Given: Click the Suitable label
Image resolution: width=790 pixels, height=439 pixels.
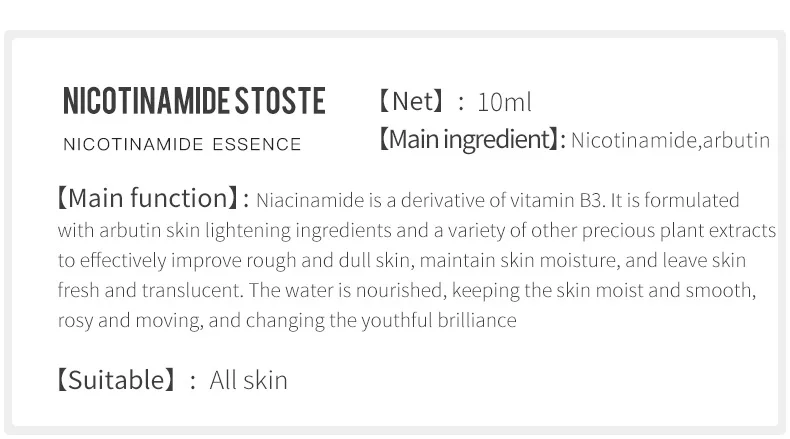Looking at the screenshot, I should tap(116, 380).
